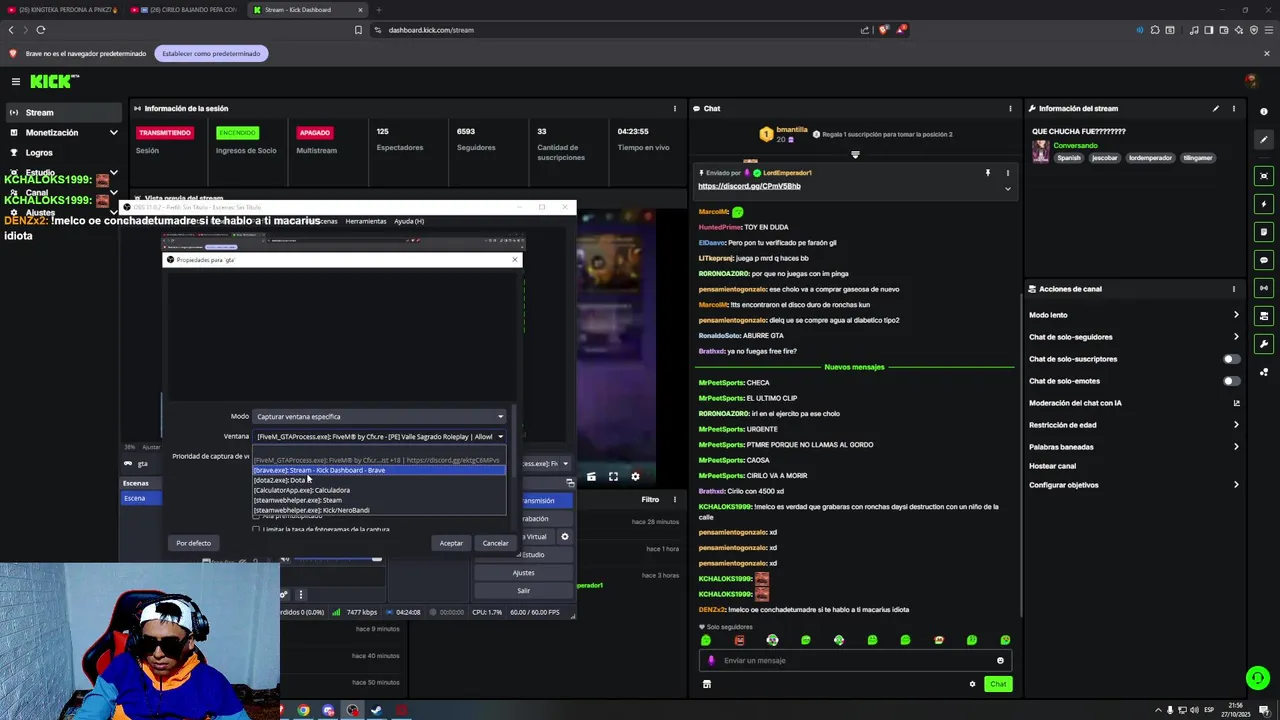Open Moderación del chat con IA

click(x=1134, y=403)
